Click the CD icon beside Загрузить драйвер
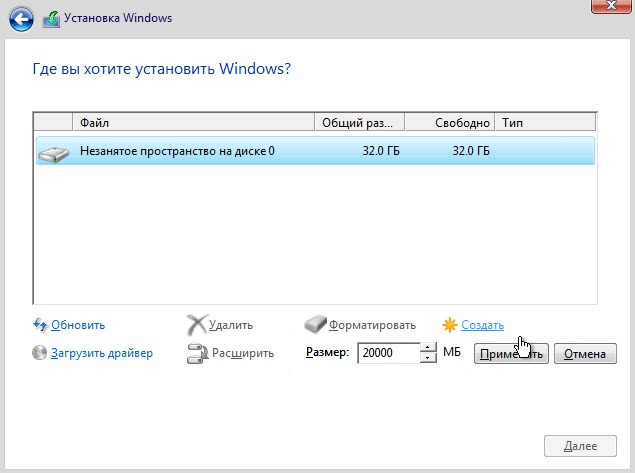Screen dimensions: 635x473 coord(39,353)
